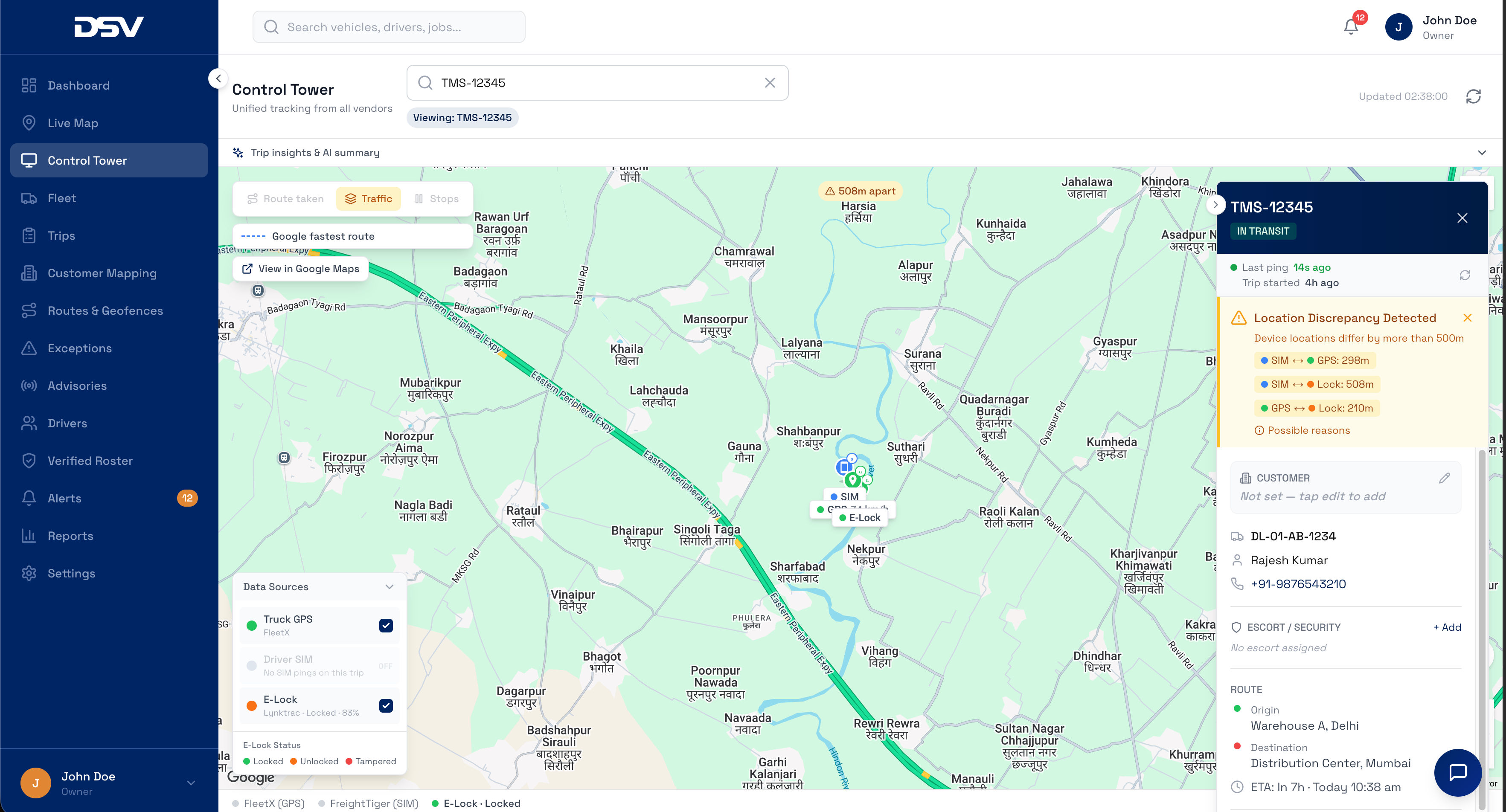Navigate to Trips

point(109,235)
